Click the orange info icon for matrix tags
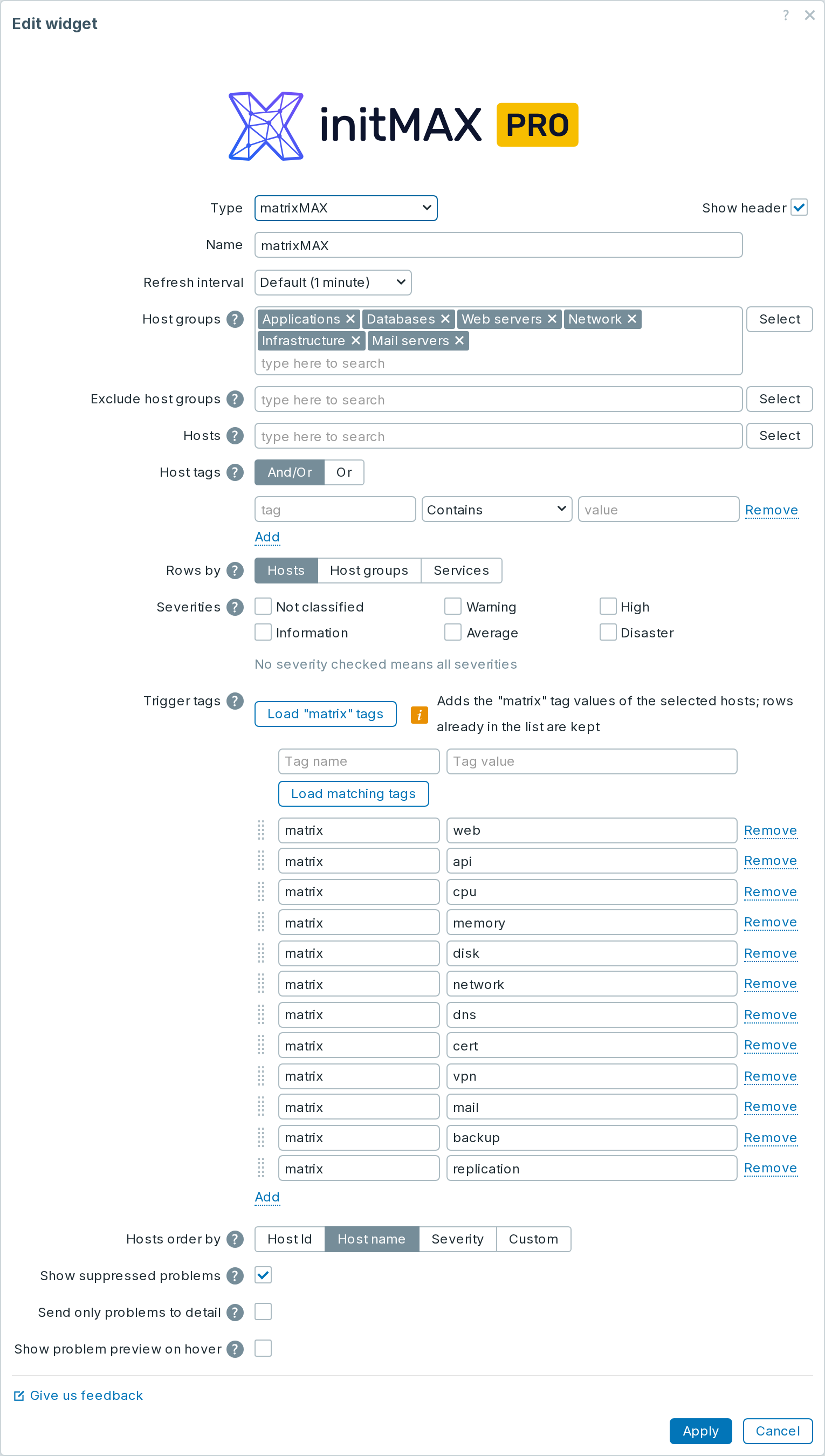The width and height of the screenshot is (825, 1456). pos(420,715)
